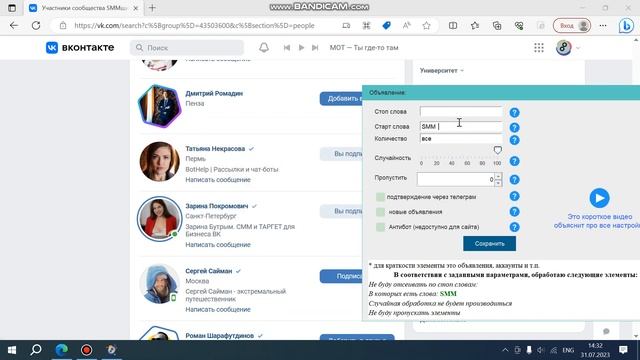640x360 pixels.
Task: Play the short settings explanation video
Action: click(599, 198)
